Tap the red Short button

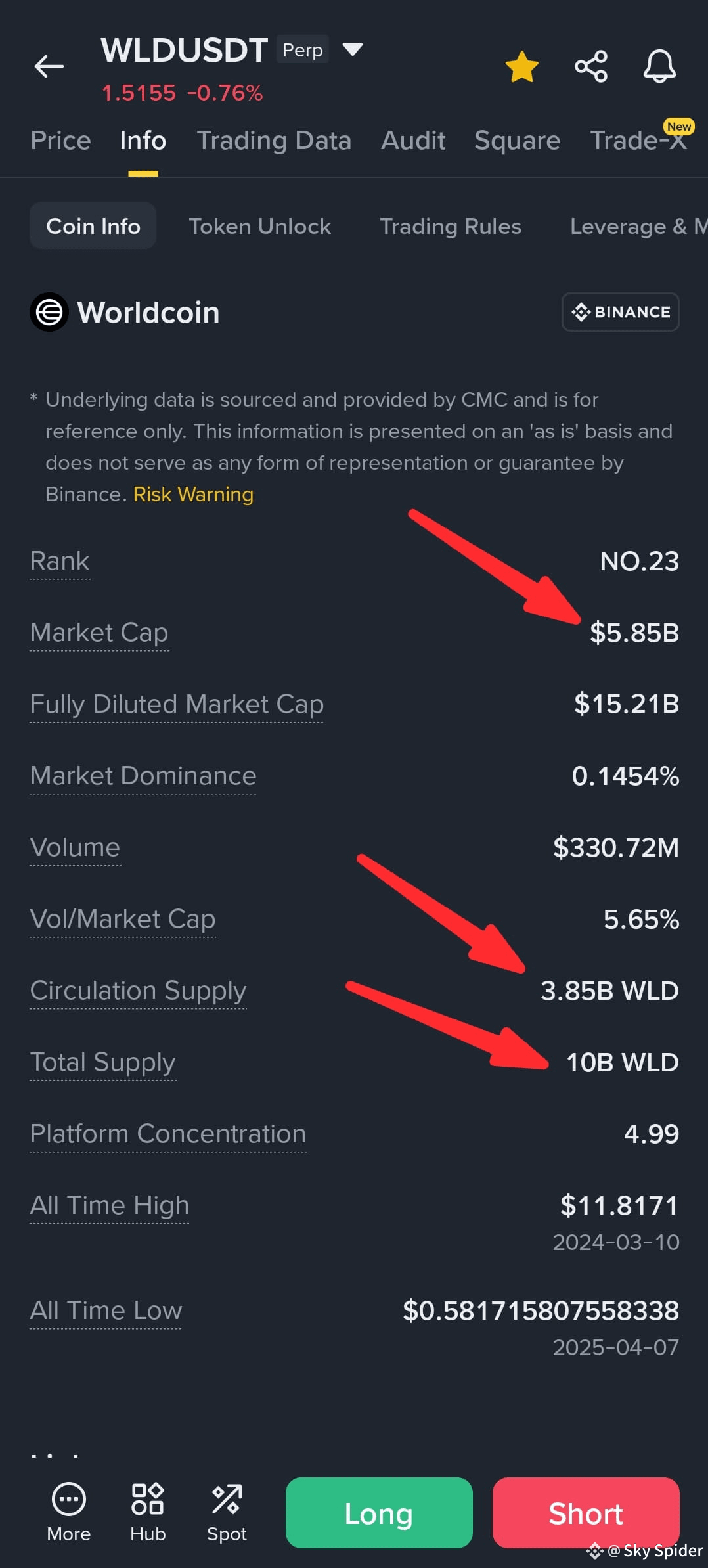586,1513
